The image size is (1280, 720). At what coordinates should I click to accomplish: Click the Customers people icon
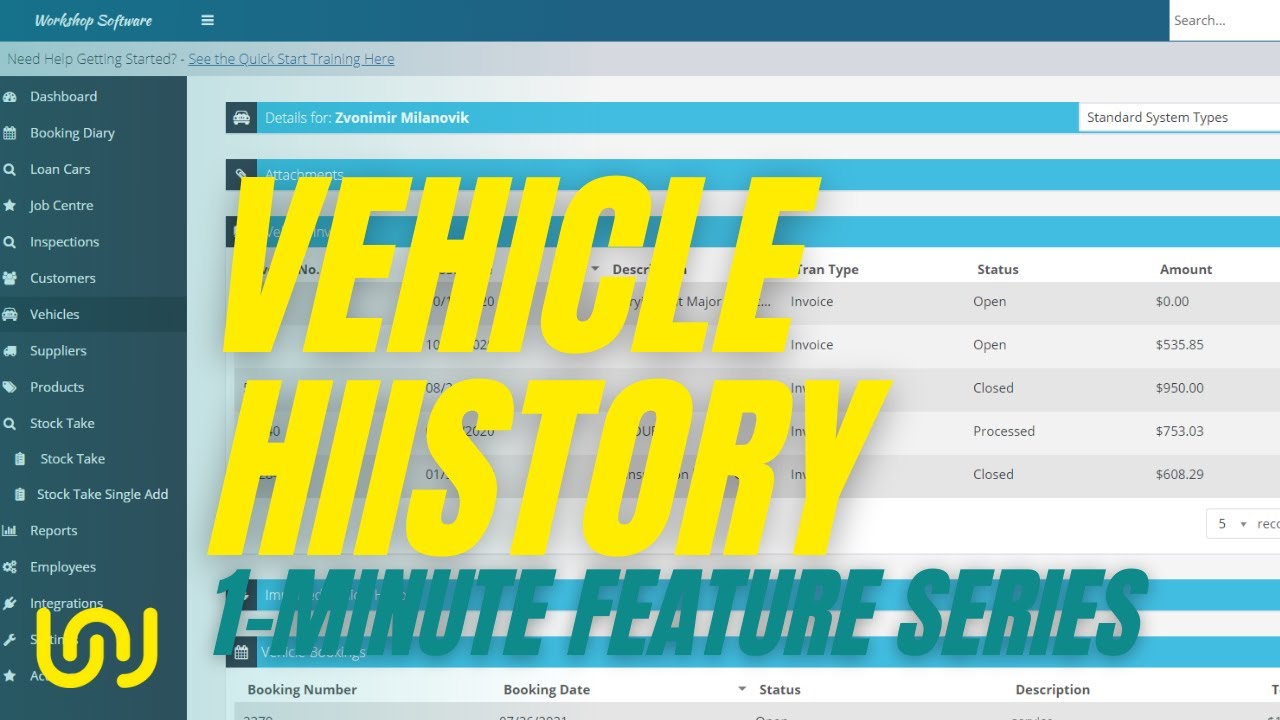tap(10, 278)
